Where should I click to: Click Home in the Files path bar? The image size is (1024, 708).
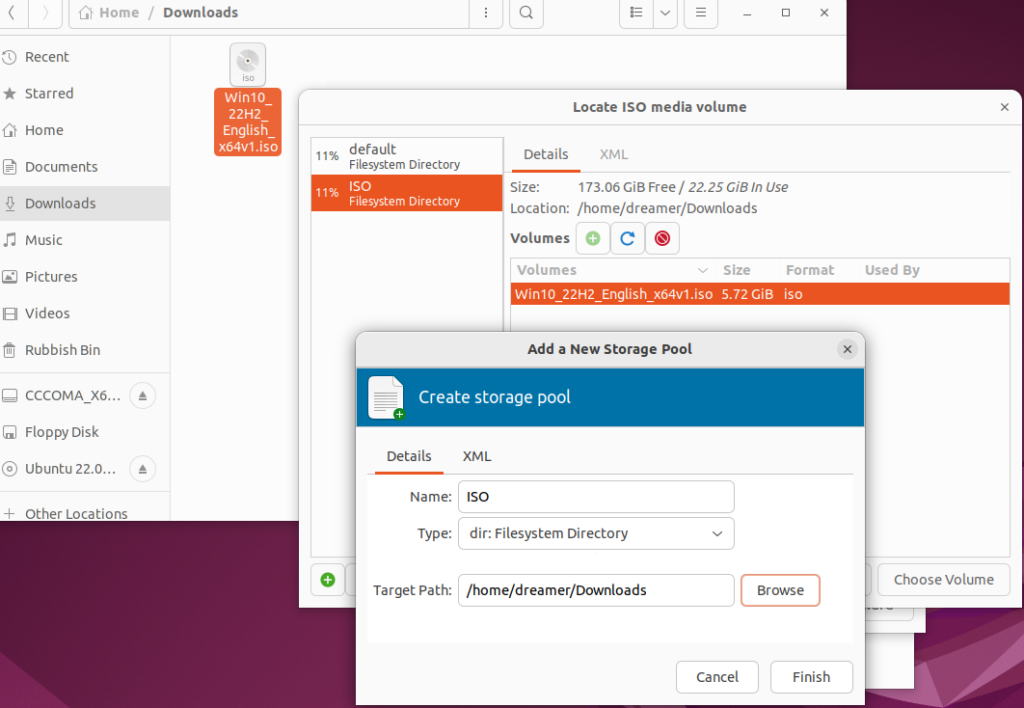pyautogui.click(x=109, y=12)
